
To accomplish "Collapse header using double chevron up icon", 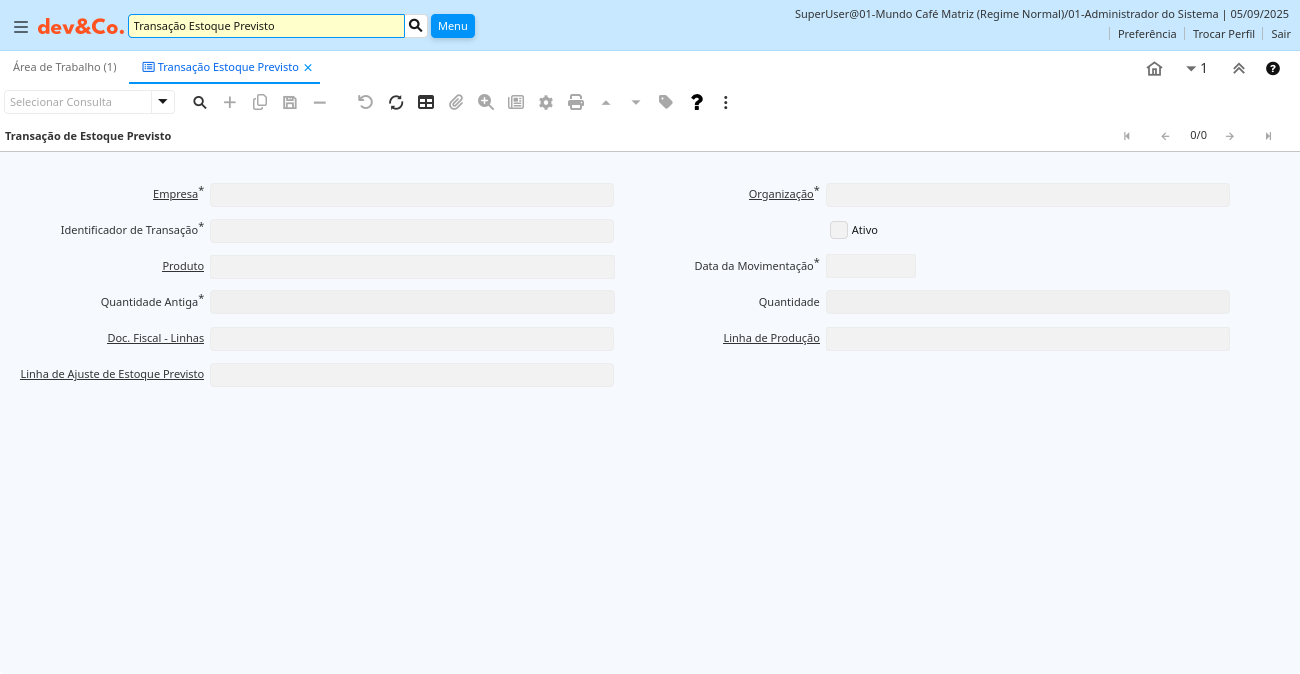I will pos(1239,68).
